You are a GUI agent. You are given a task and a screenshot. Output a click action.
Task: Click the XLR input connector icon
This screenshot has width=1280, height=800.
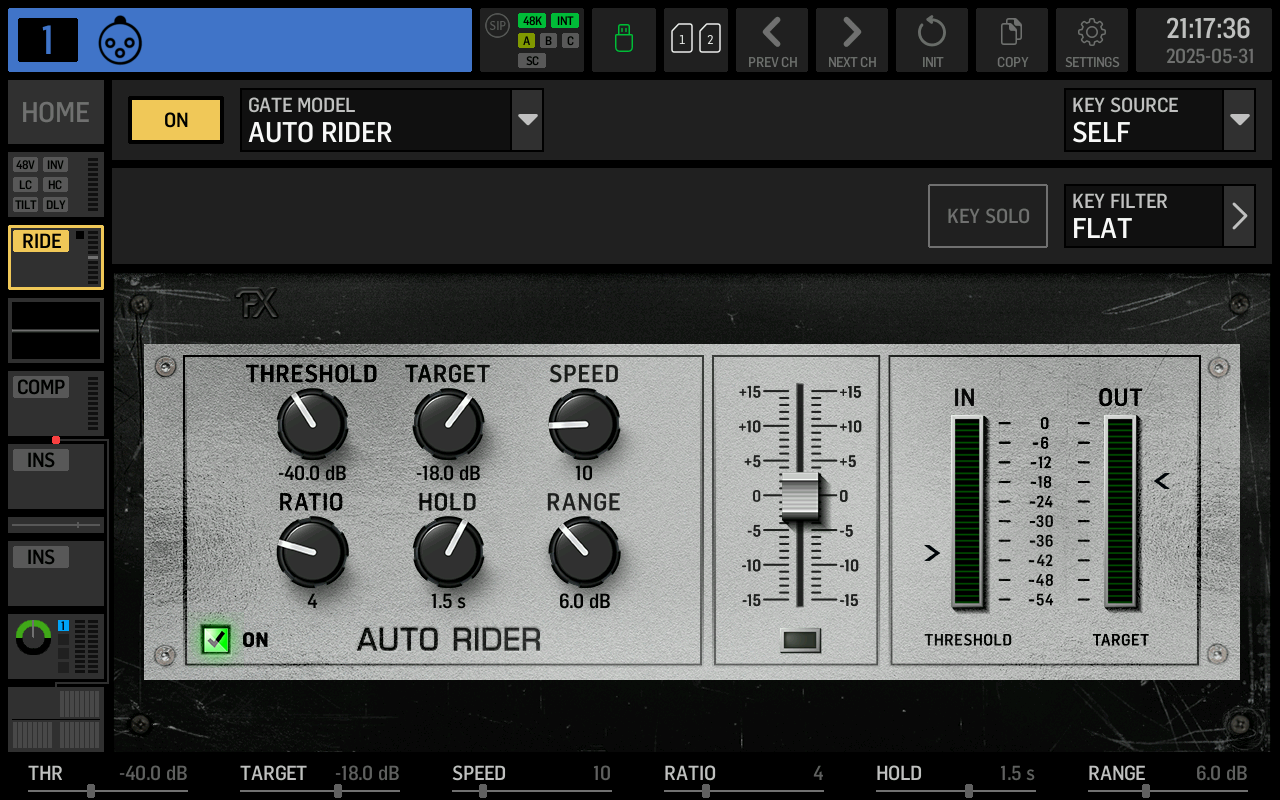120,41
